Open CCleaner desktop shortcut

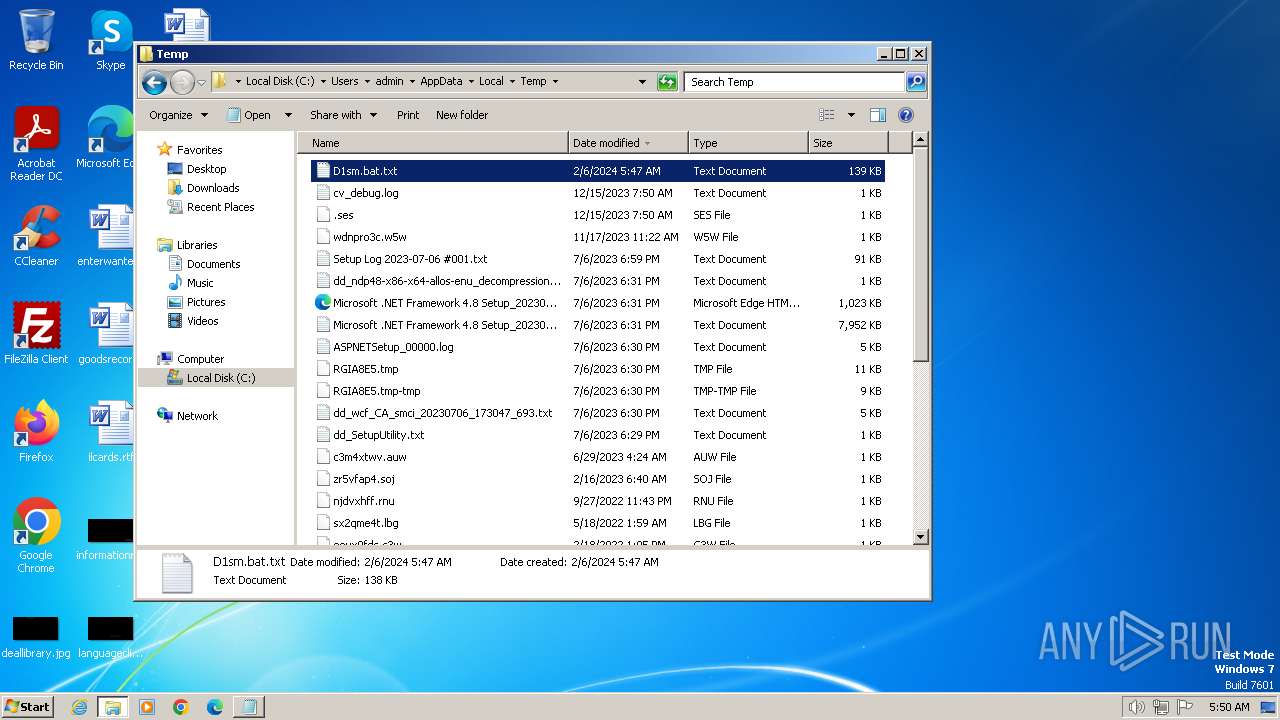(36, 236)
